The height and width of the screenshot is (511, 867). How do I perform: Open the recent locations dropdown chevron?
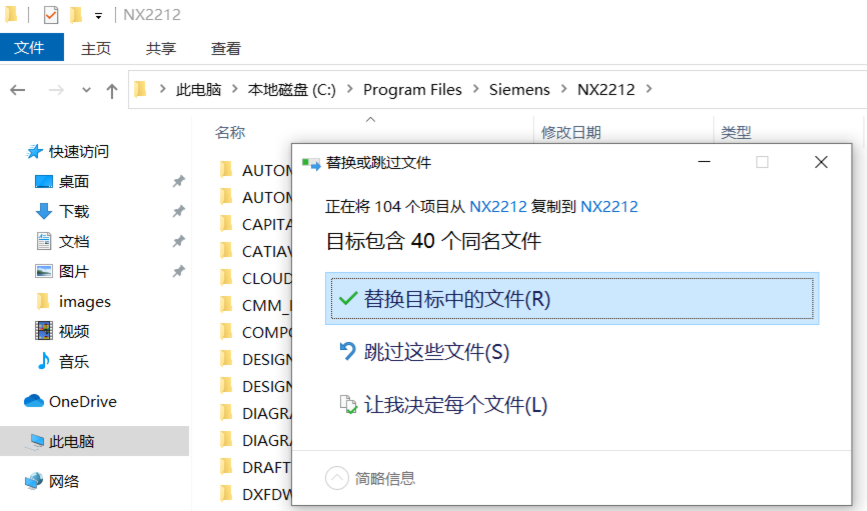86,90
